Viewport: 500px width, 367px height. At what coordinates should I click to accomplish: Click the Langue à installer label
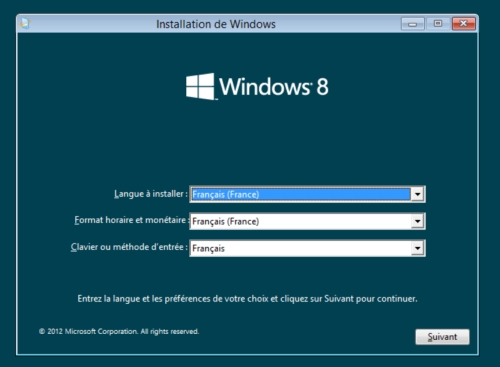151,194
